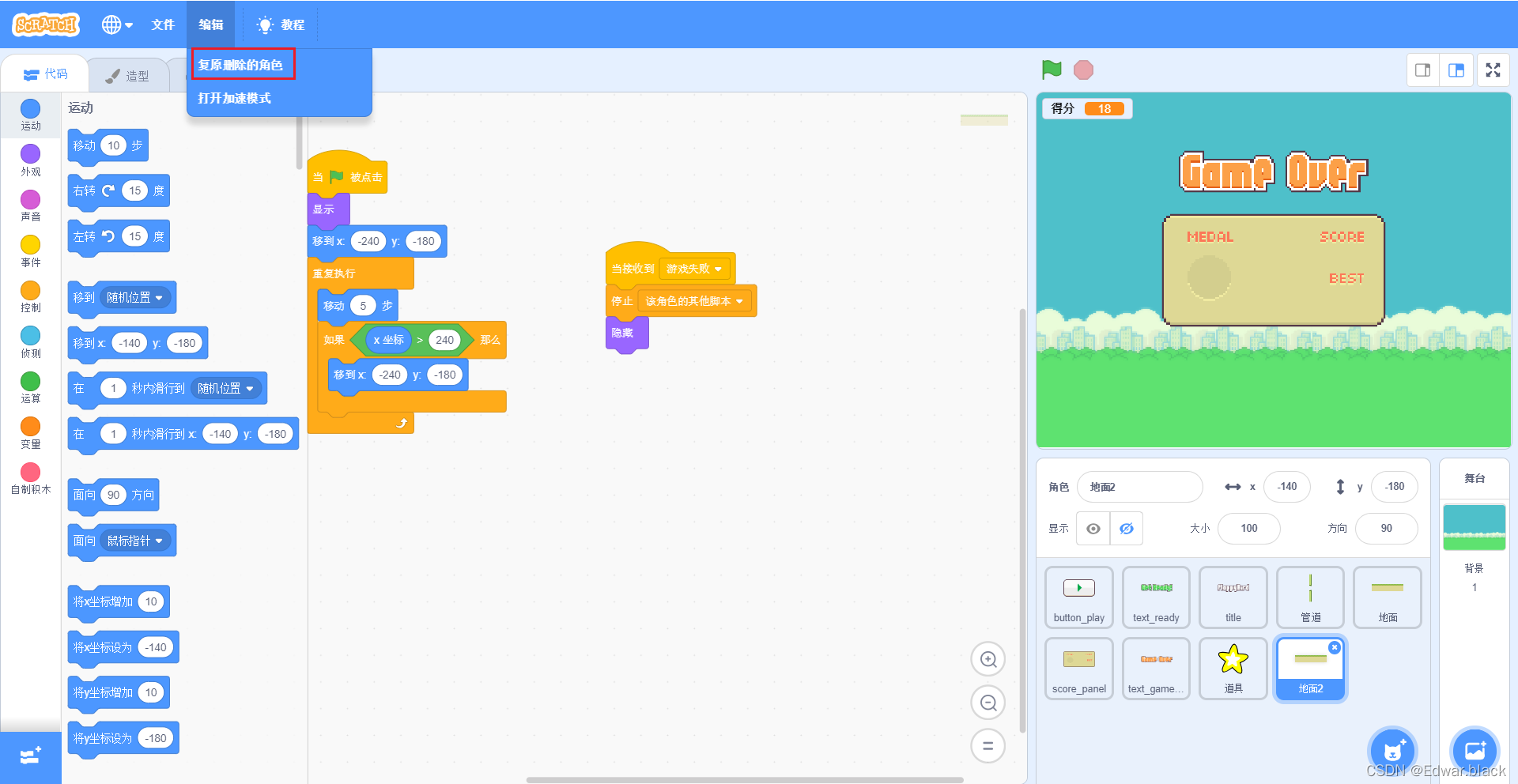Click the red stop sign
The width and height of the screenshot is (1518, 784).
1083,70
